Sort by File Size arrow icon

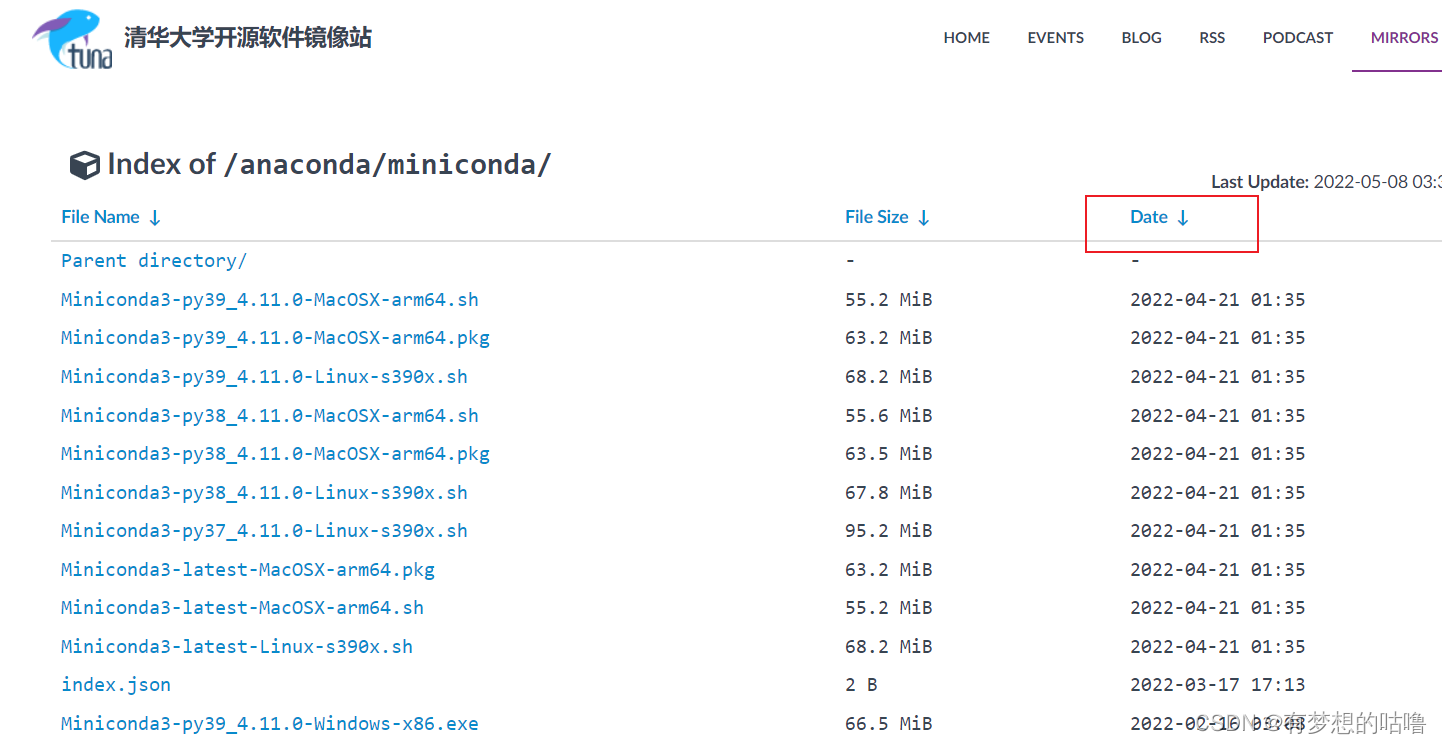point(924,218)
